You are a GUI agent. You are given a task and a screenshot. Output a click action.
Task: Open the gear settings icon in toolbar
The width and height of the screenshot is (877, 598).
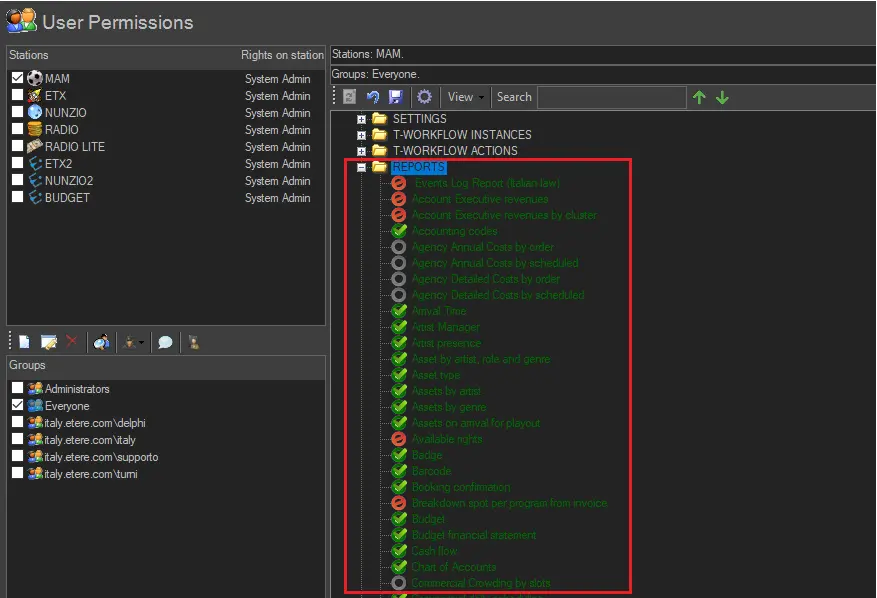(x=424, y=97)
